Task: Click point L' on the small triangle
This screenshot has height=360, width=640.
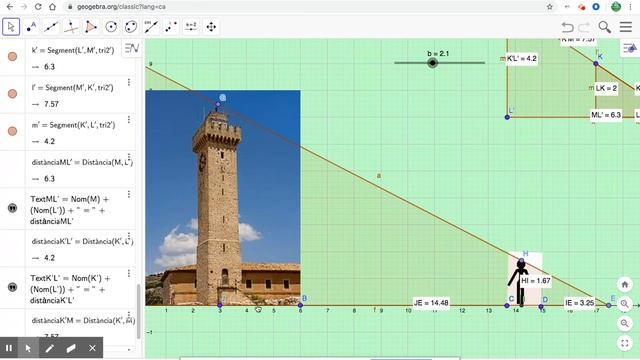Action: pos(507,117)
